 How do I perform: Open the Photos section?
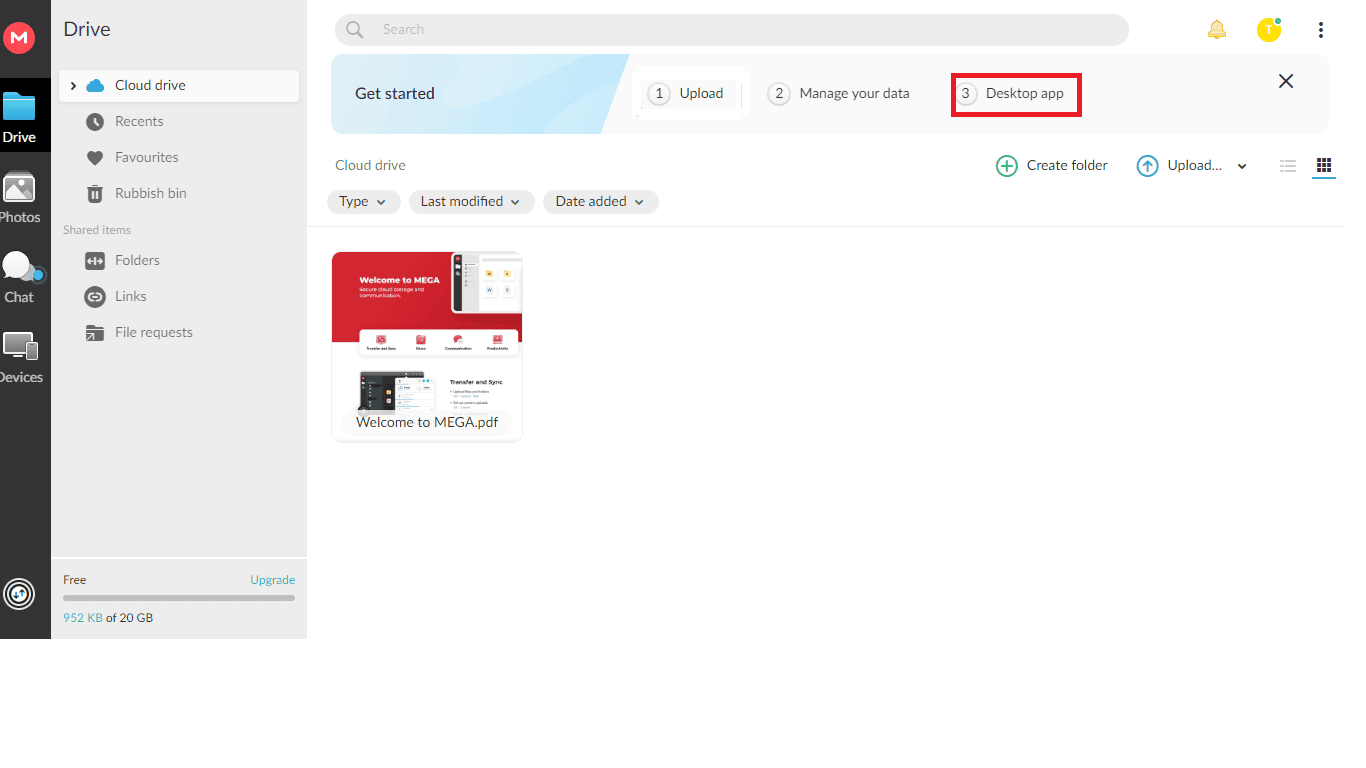tap(19, 197)
